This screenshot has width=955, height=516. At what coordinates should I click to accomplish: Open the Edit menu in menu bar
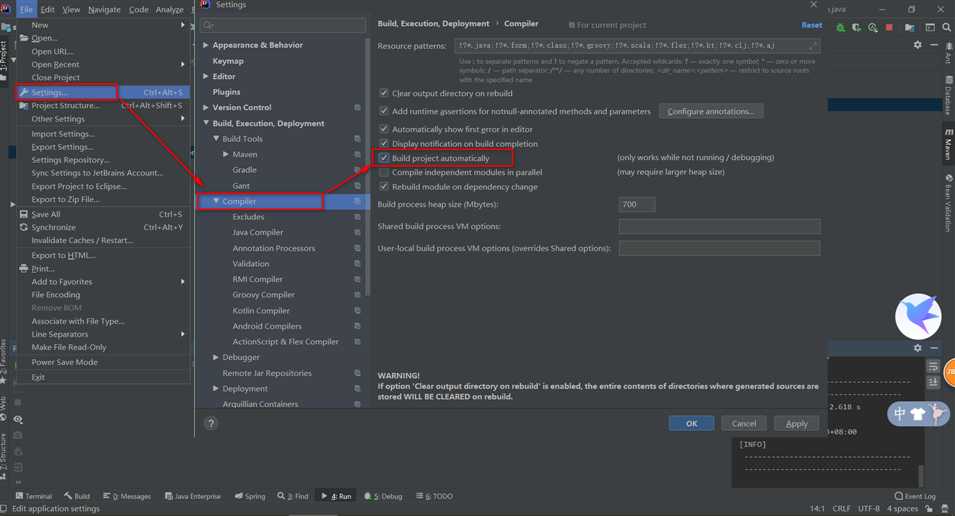(x=48, y=9)
